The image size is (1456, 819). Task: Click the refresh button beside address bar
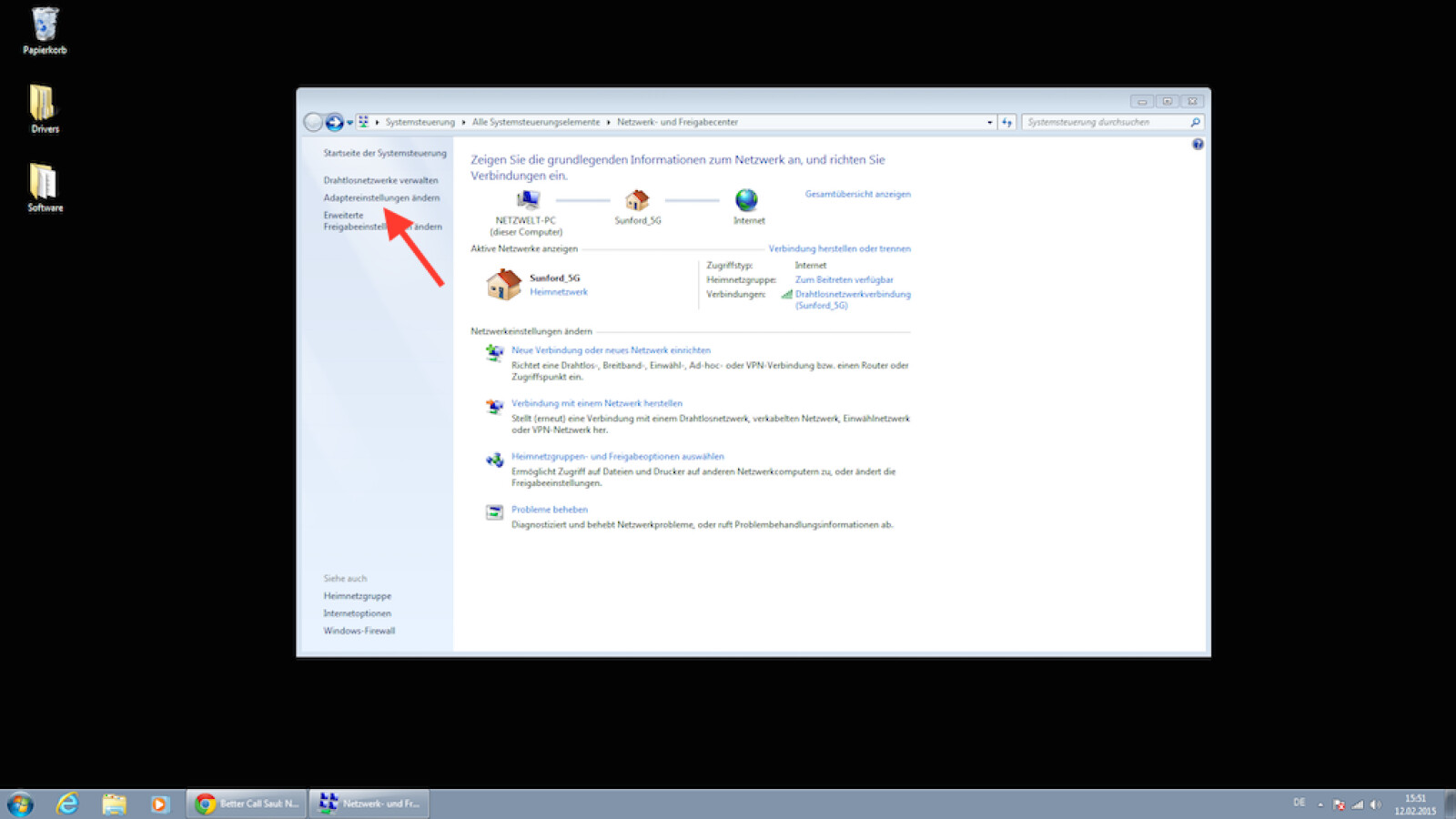click(x=1006, y=122)
